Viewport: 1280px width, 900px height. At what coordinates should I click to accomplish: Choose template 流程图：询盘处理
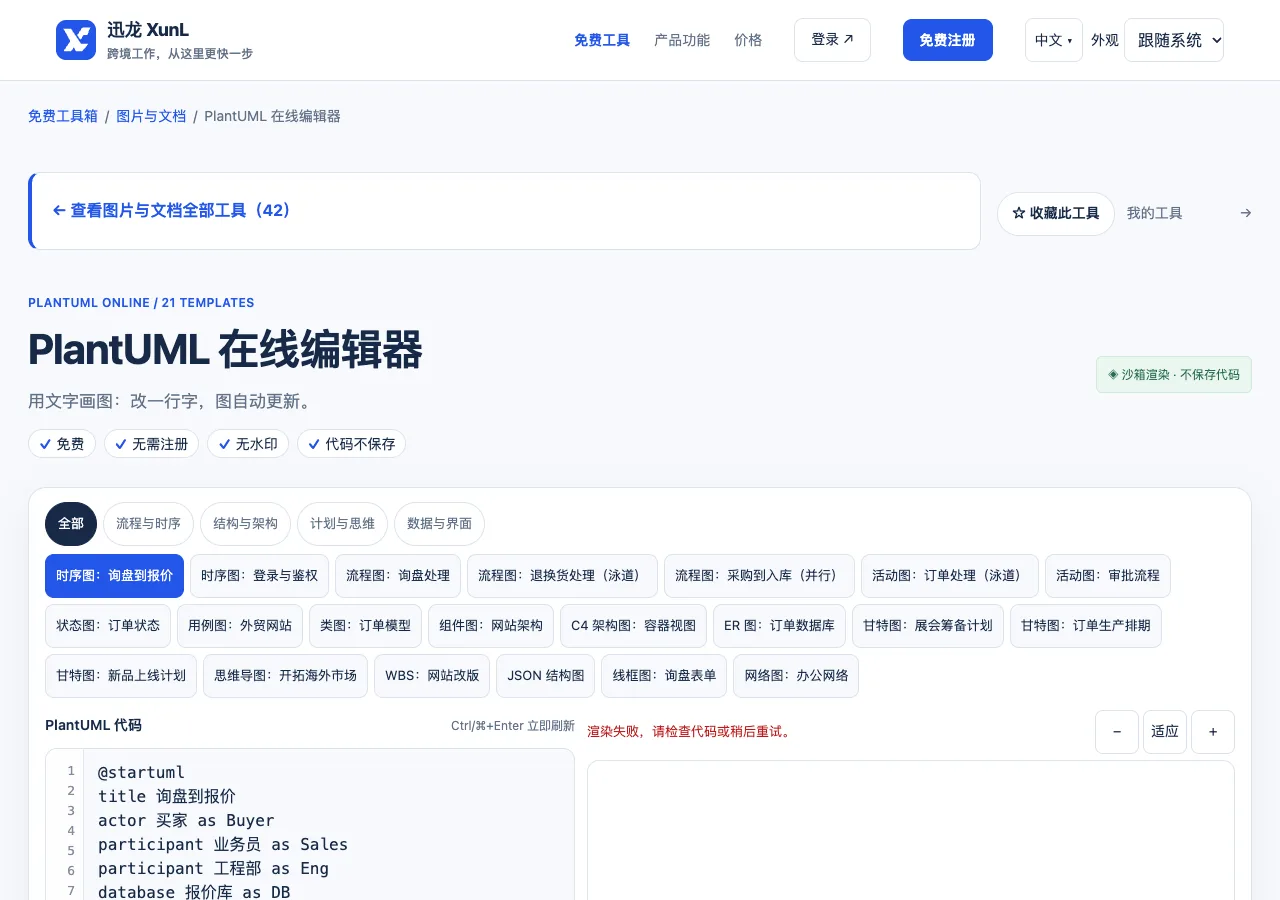click(398, 576)
